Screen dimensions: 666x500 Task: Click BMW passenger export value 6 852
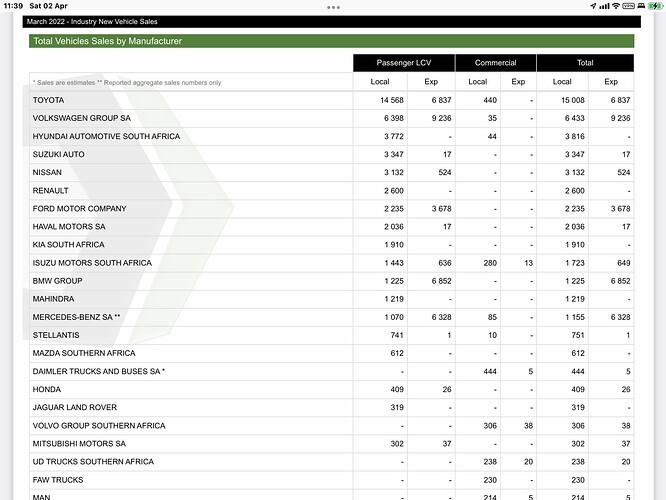point(441,281)
